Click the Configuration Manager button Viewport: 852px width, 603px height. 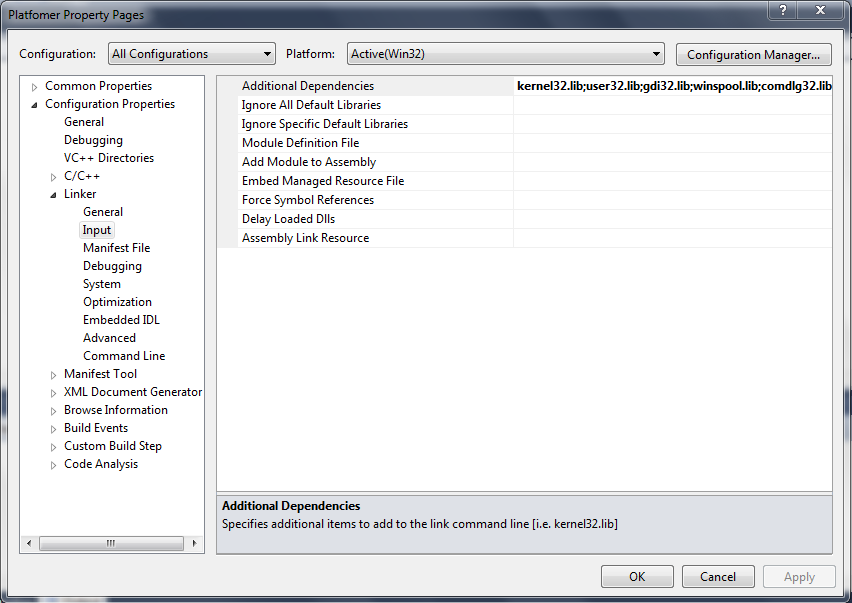pyautogui.click(x=753, y=54)
